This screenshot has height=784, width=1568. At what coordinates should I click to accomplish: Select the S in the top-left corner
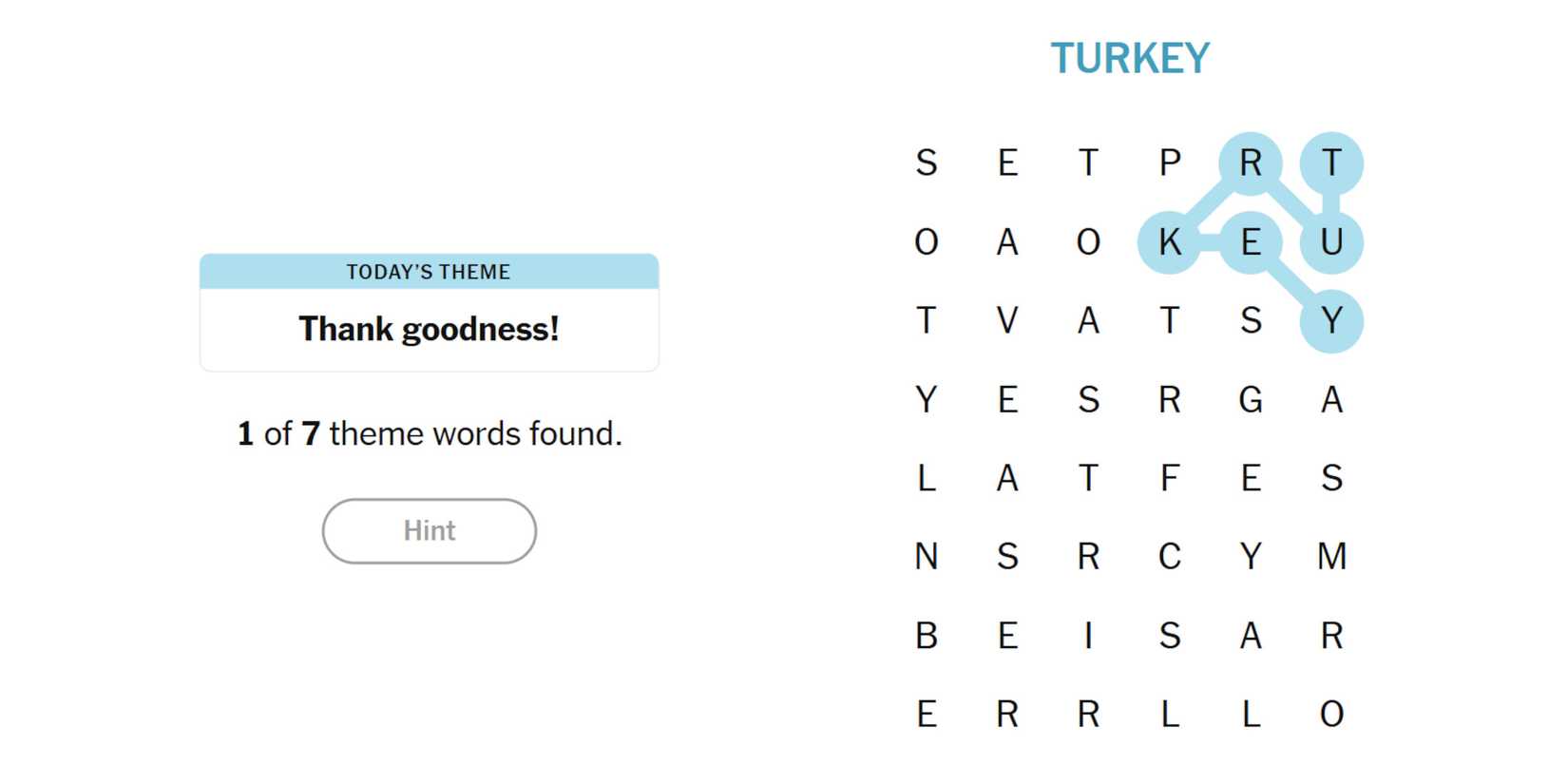click(927, 163)
